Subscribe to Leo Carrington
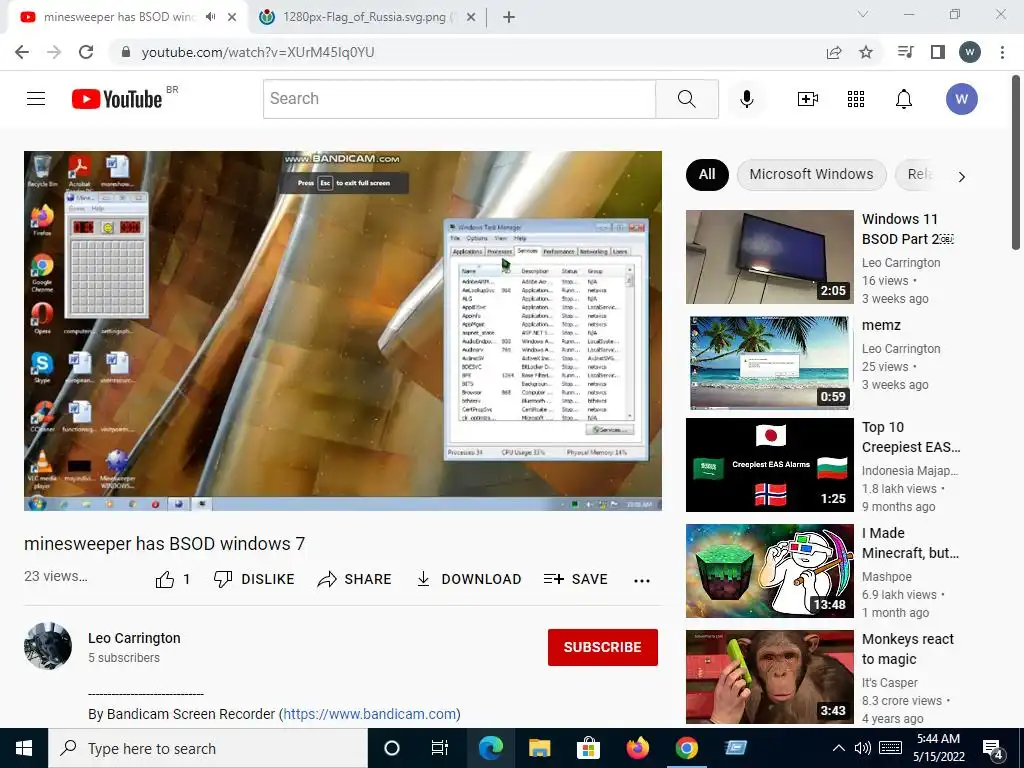 click(602, 647)
